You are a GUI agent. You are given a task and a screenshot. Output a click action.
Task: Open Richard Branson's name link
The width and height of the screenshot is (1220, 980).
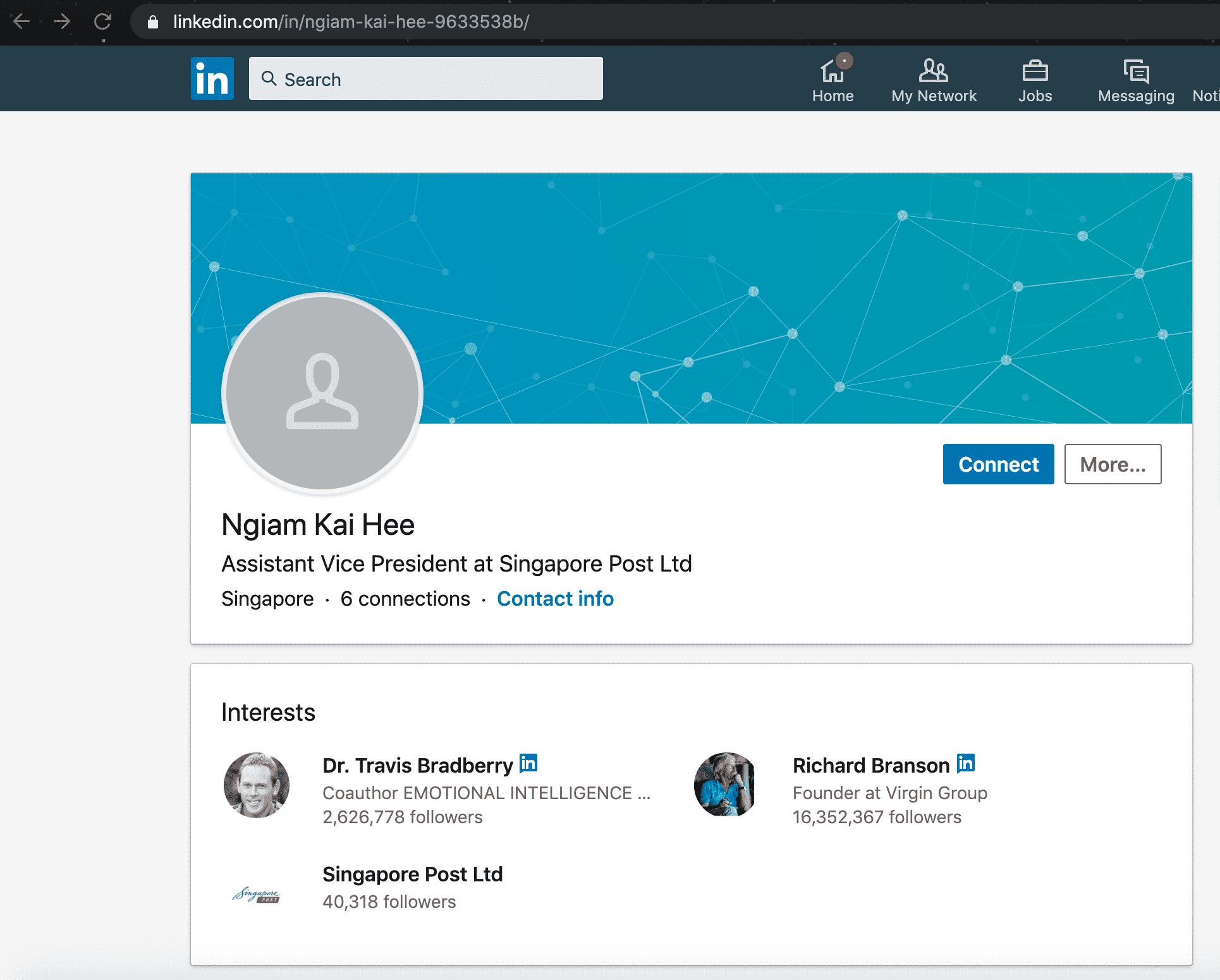pyautogui.click(x=871, y=766)
